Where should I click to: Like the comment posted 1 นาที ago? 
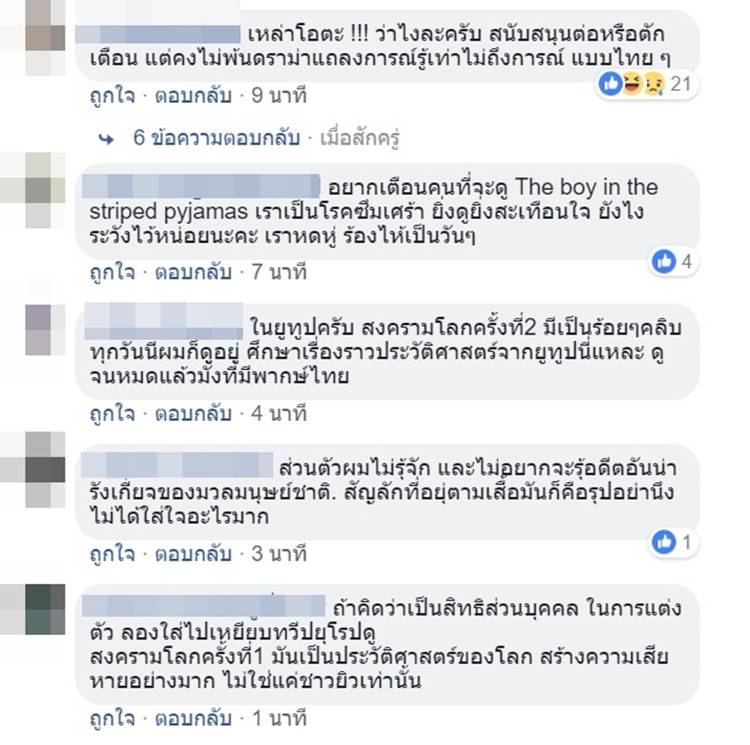pyautogui.click(x=112, y=718)
